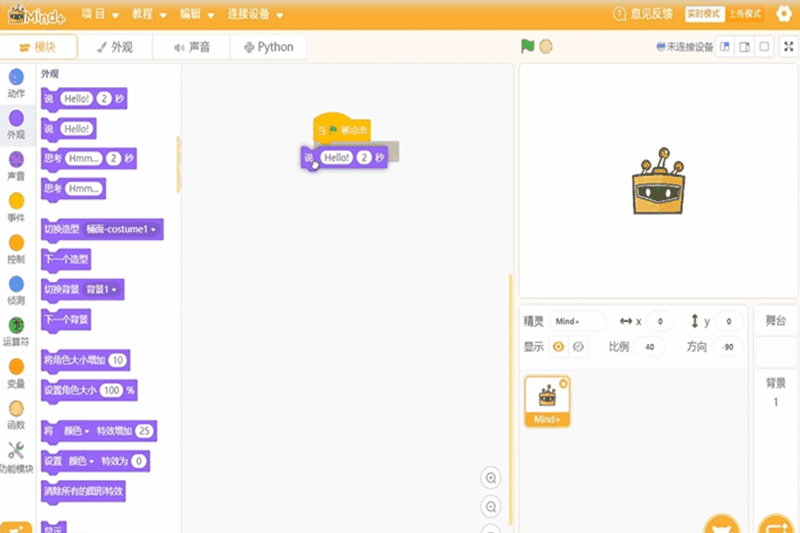Click the sprite y coordinate field
The width and height of the screenshot is (800, 533).
point(729,321)
